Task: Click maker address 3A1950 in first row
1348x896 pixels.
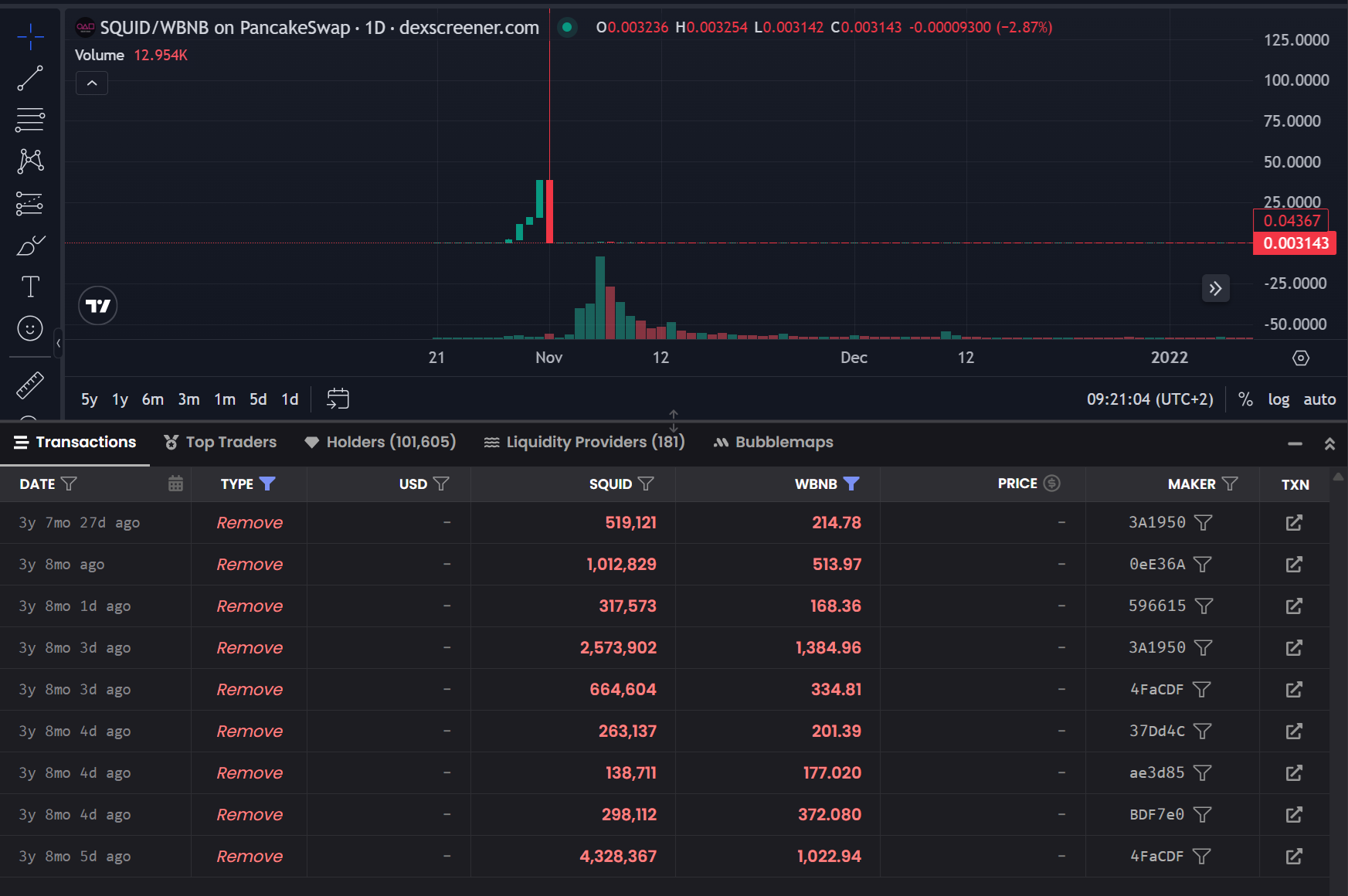Action: click(1156, 522)
